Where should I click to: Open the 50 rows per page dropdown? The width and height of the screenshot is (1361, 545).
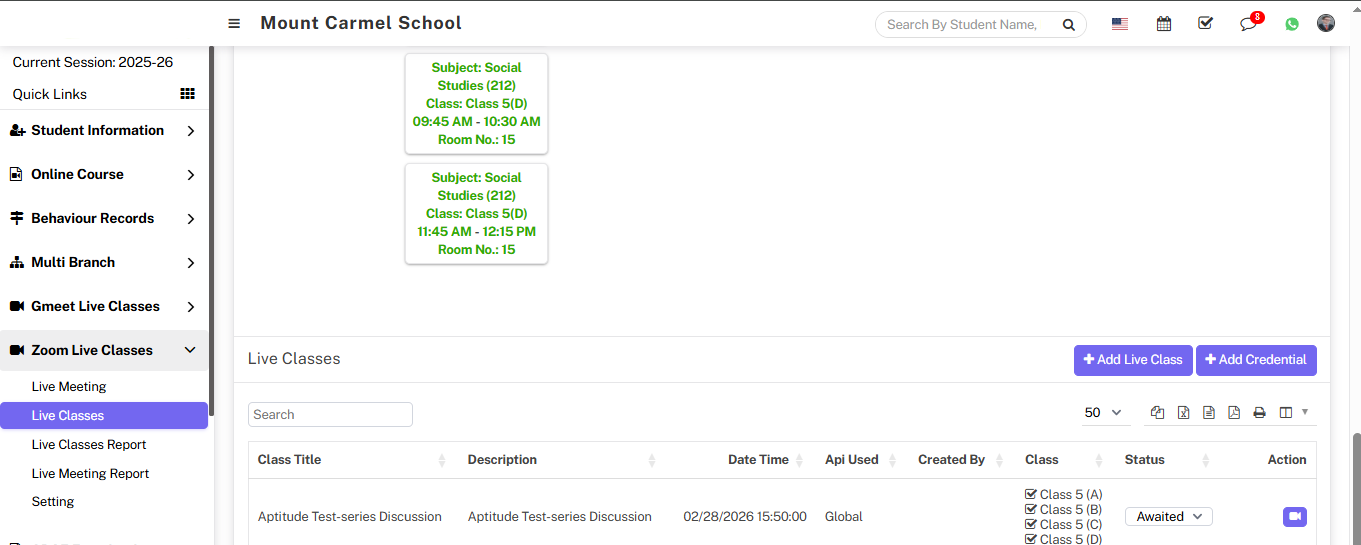coord(1102,413)
